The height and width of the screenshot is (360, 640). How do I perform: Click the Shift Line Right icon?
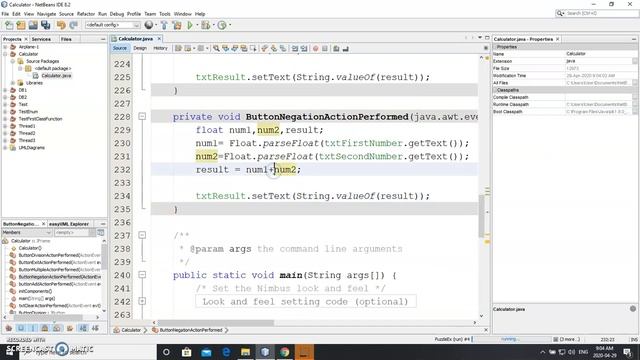304,49
